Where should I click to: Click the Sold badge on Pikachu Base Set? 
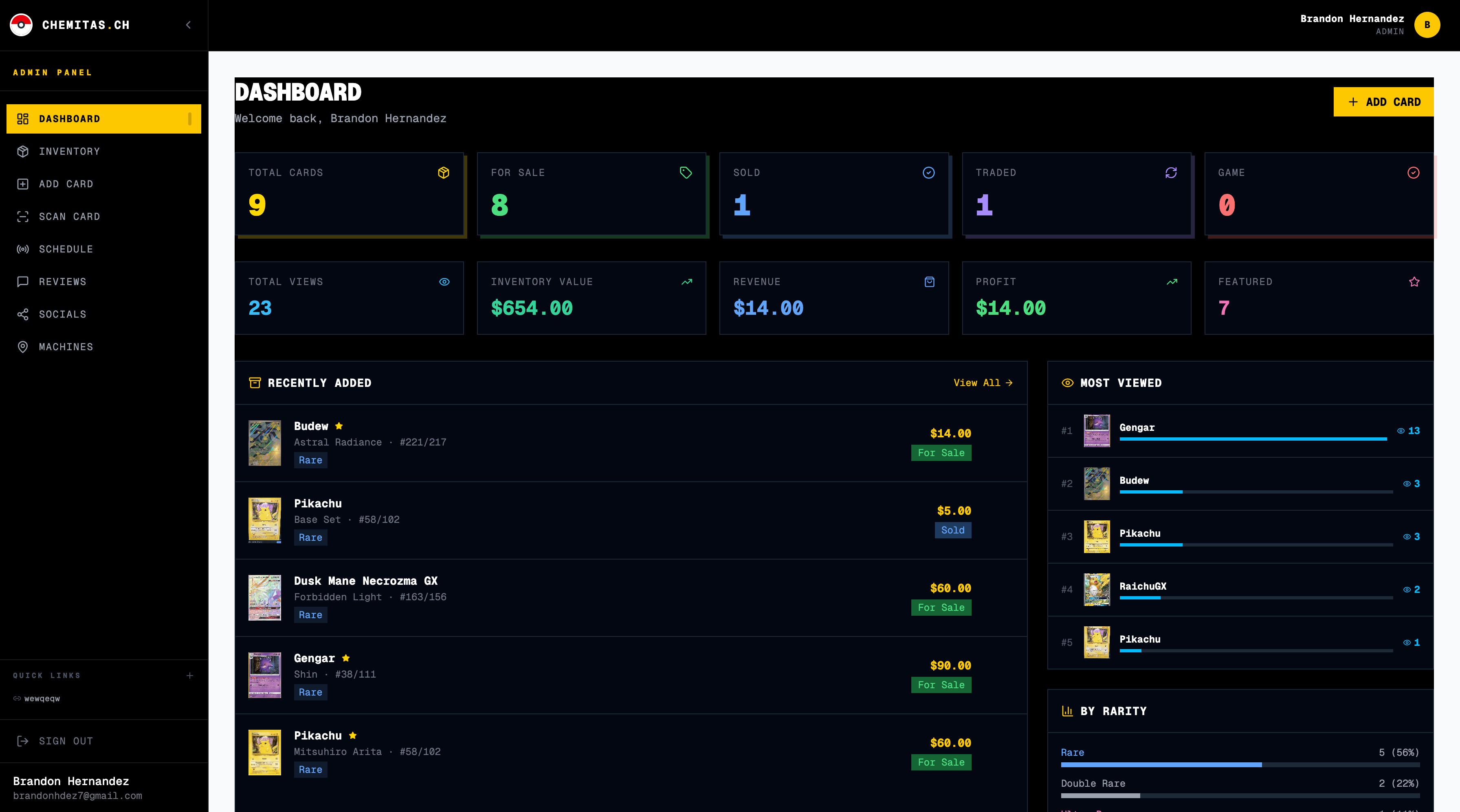(953, 530)
